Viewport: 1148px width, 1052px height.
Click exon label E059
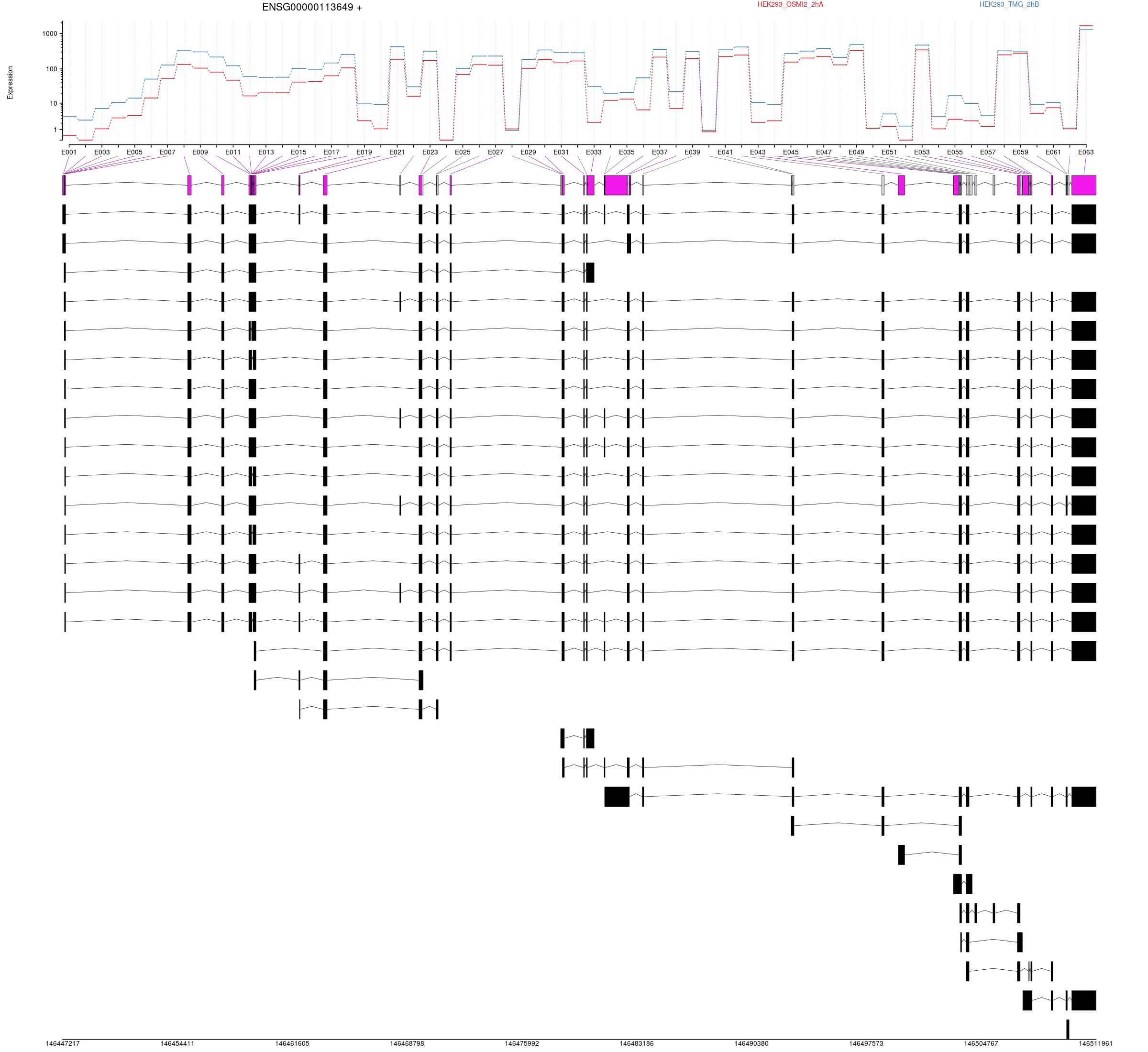[1020, 152]
